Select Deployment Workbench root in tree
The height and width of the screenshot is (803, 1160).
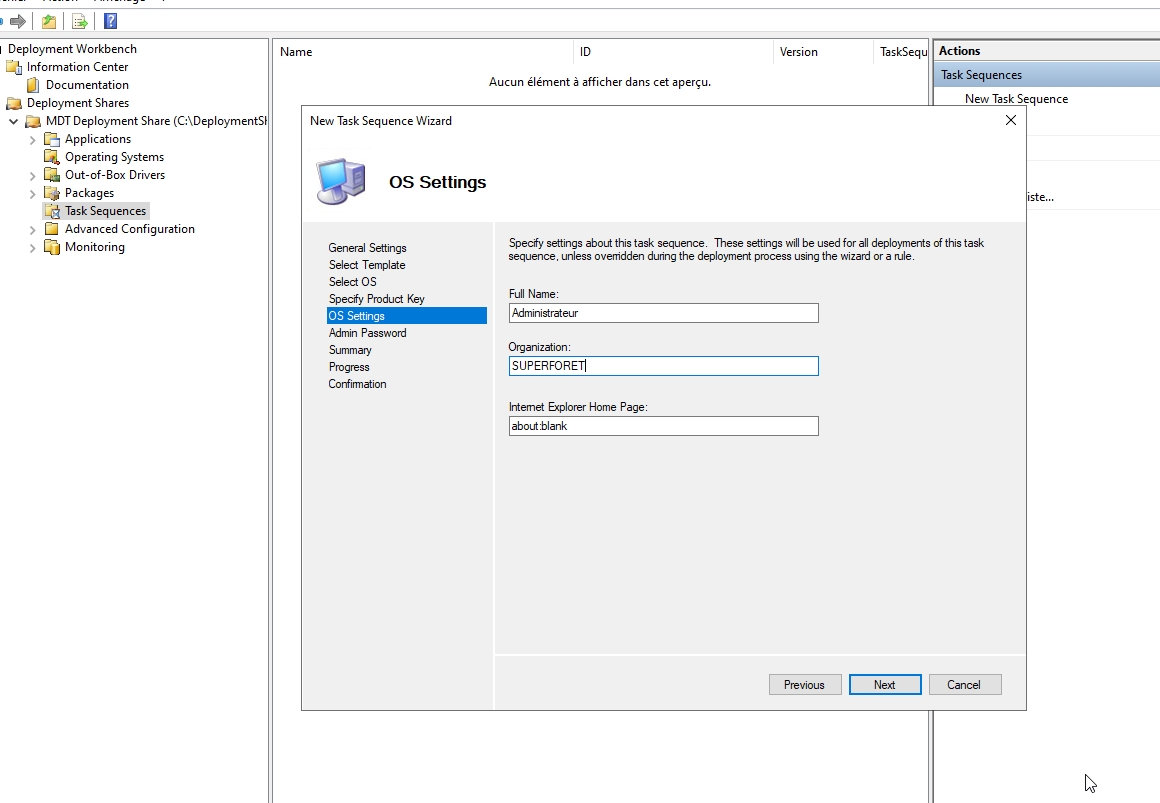72,49
